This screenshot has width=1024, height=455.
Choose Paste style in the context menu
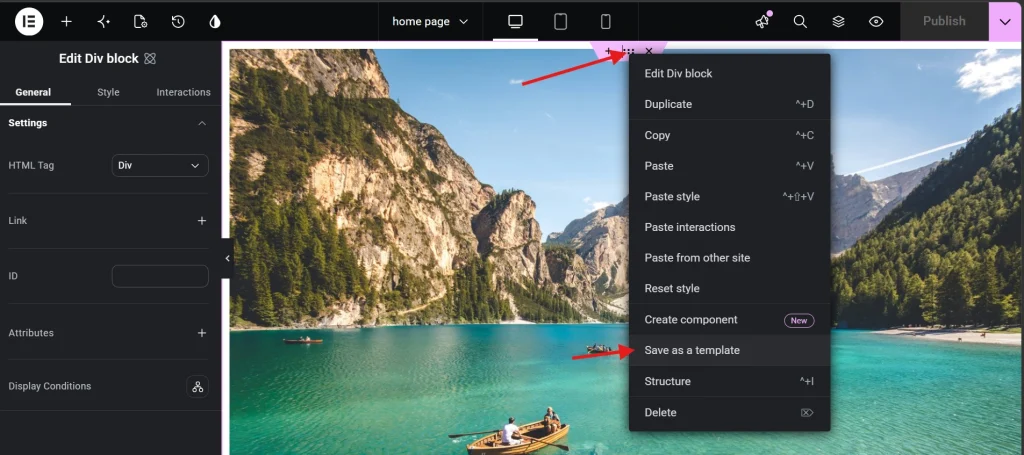(729, 196)
